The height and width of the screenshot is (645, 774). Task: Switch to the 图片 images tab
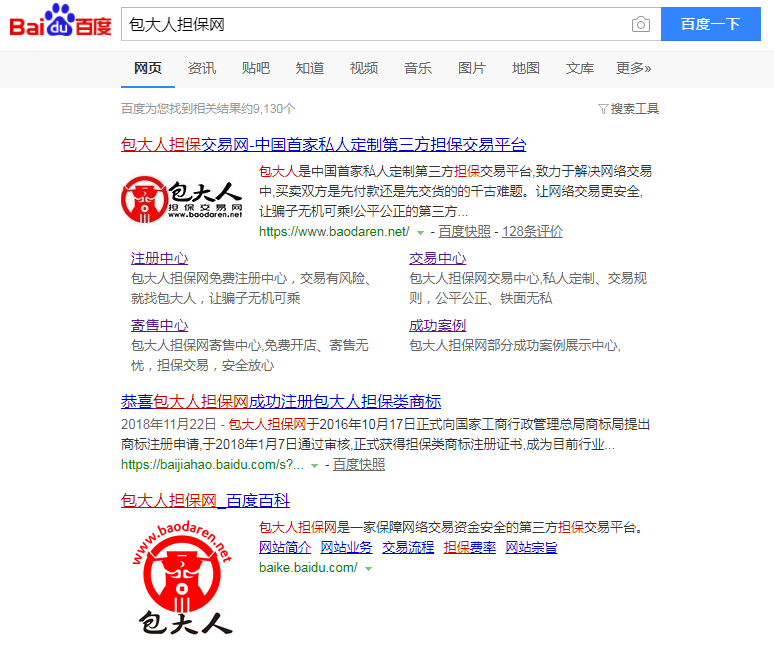(471, 68)
